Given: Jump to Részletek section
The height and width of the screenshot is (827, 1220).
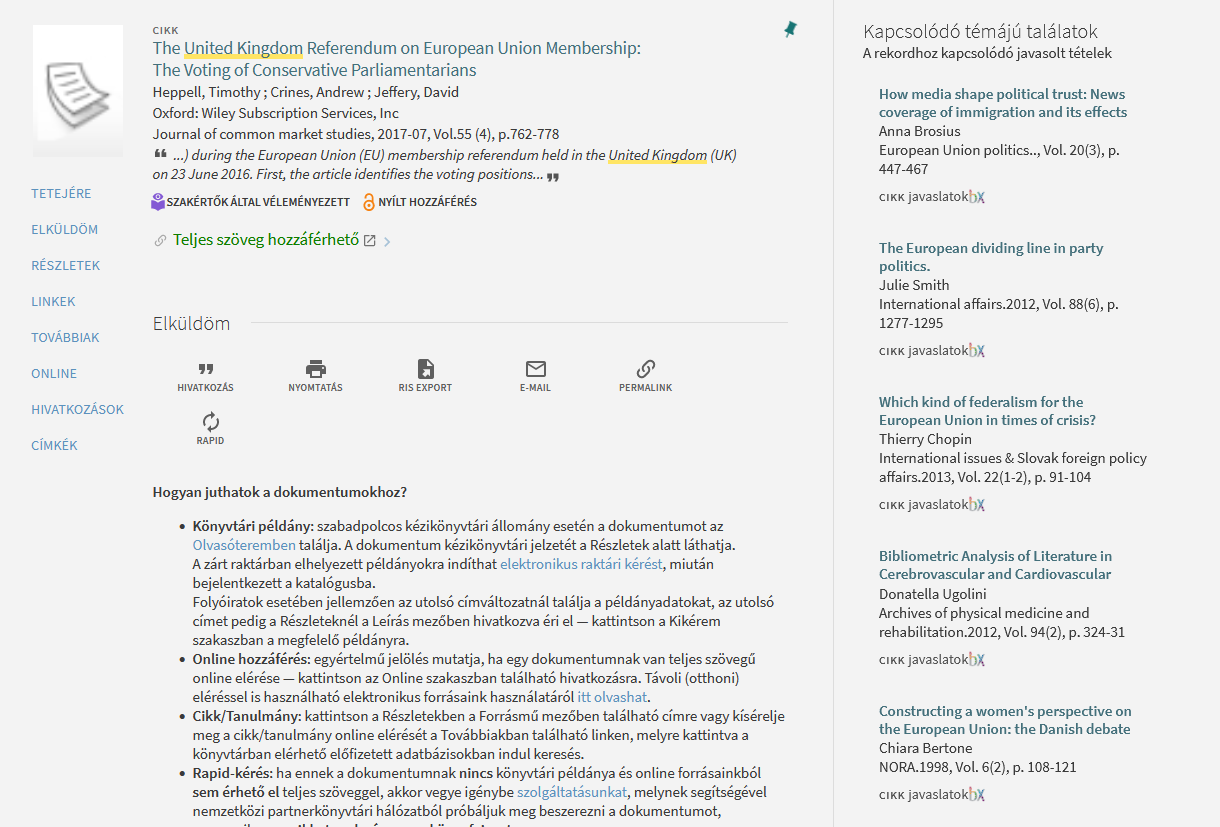Looking at the screenshot, I should tap(66, 266).
